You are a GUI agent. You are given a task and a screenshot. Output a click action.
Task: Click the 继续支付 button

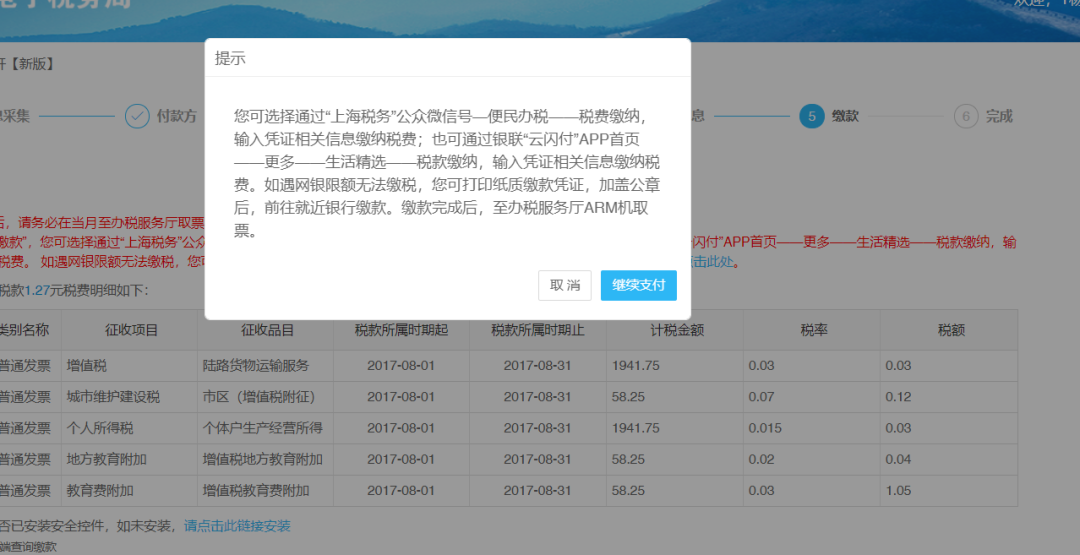point(639,285)
